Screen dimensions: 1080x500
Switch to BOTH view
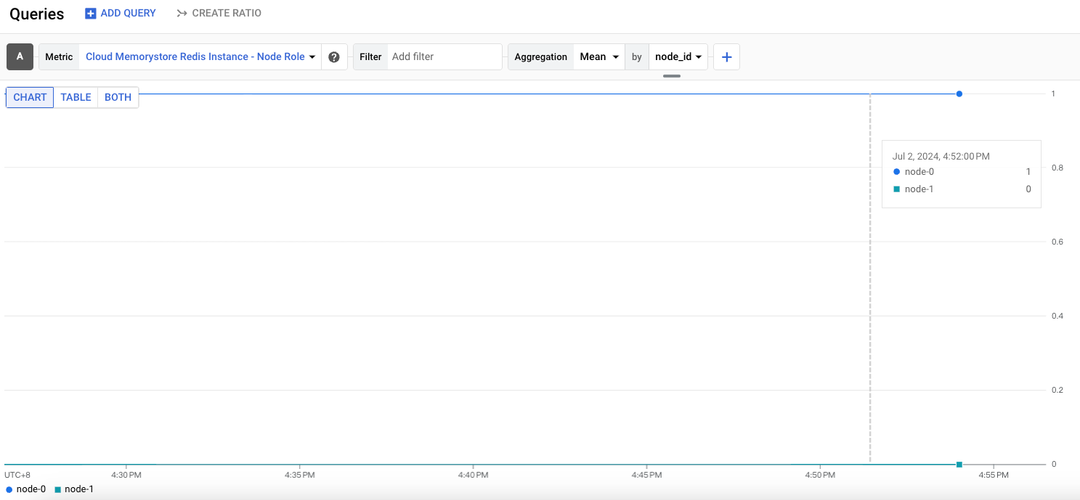click(x=118, y=97)
